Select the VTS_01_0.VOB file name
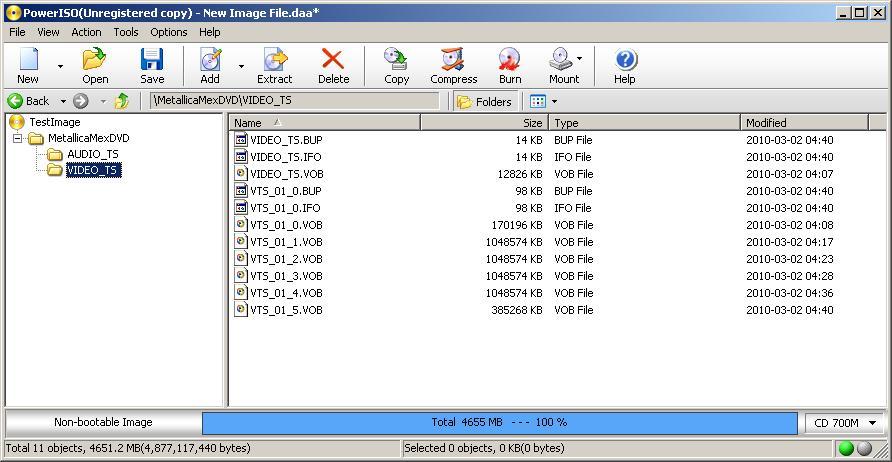 [x=286, y=225]
